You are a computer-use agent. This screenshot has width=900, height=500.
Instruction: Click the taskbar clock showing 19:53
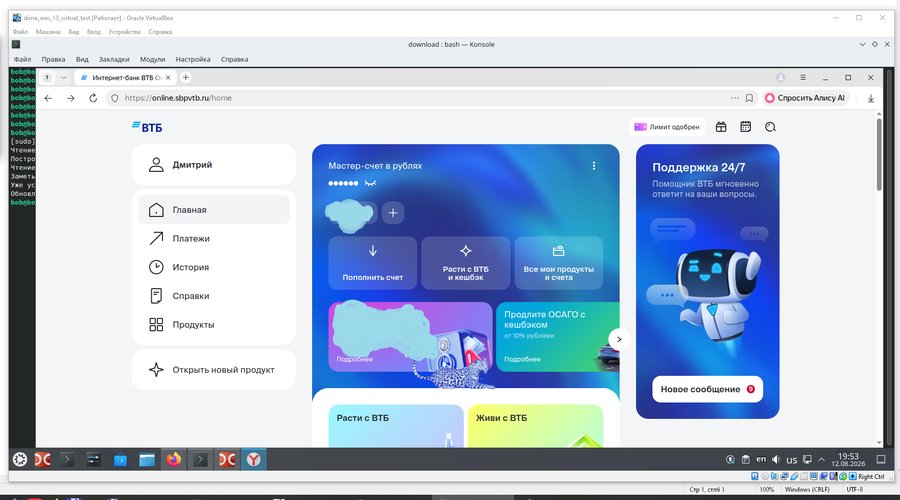pyautogui.click(x=848, y=459)
